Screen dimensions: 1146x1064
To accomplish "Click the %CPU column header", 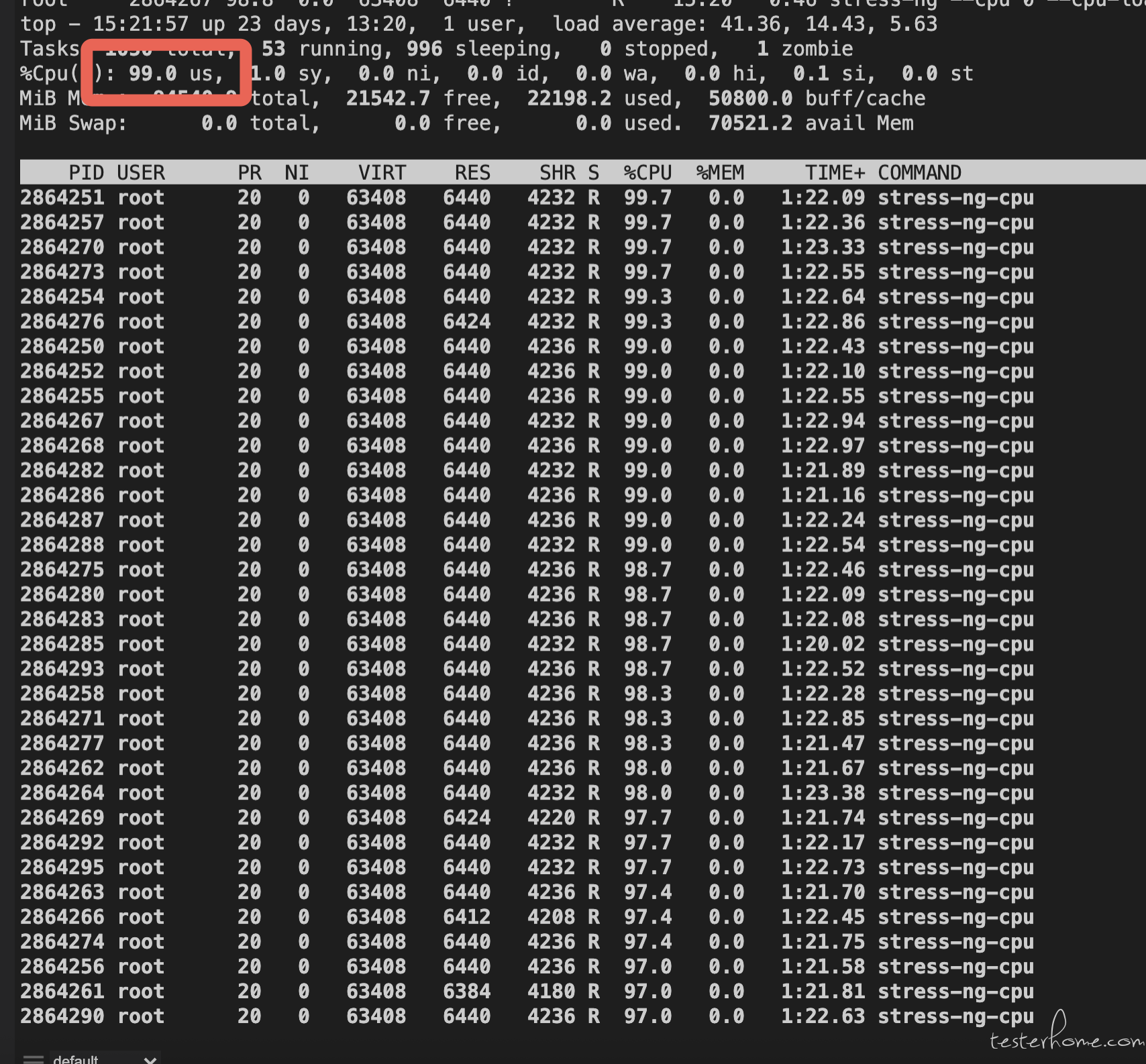I will [x=647, y=173].
